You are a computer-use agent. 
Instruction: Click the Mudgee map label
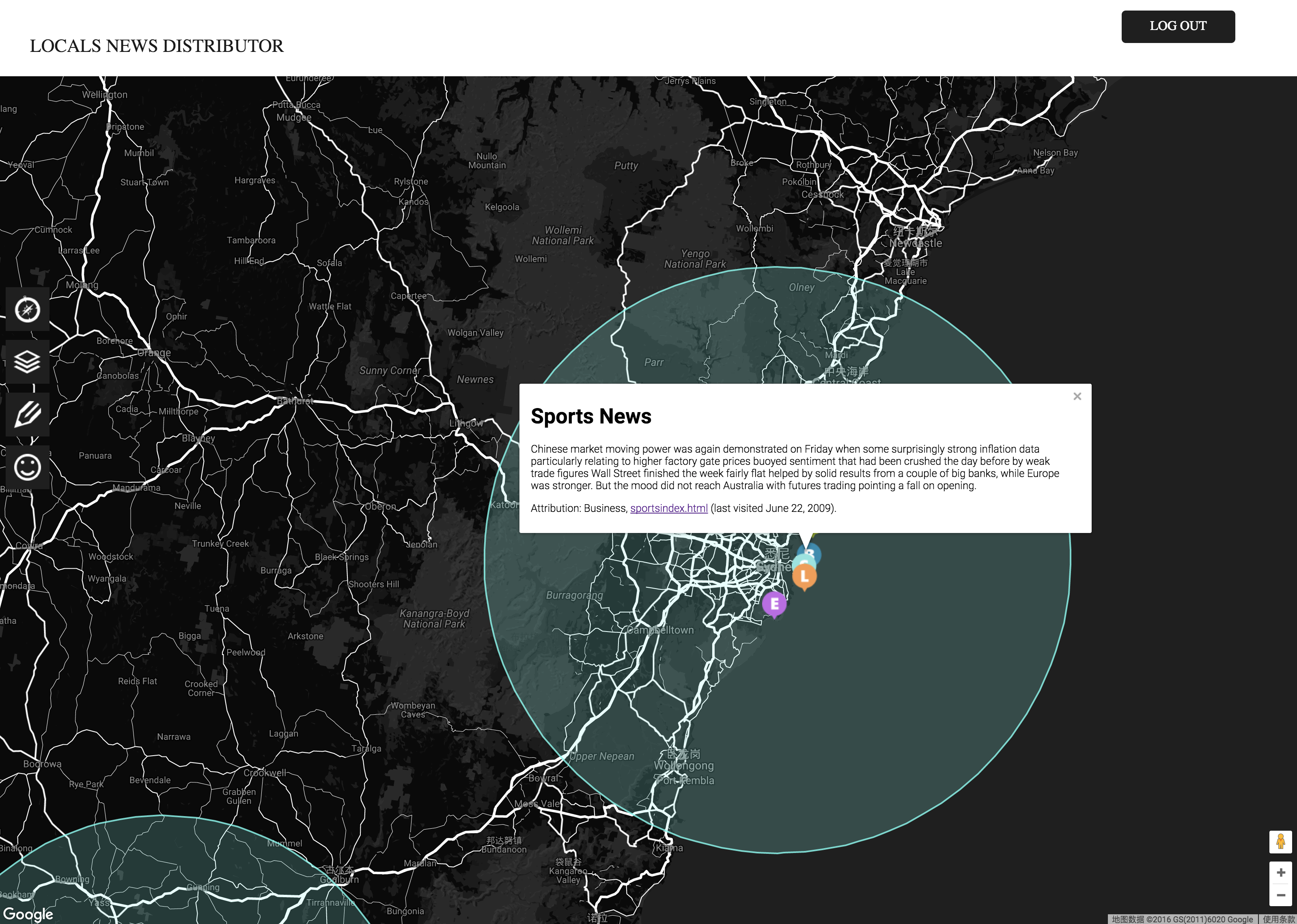(x=294, y=118)
